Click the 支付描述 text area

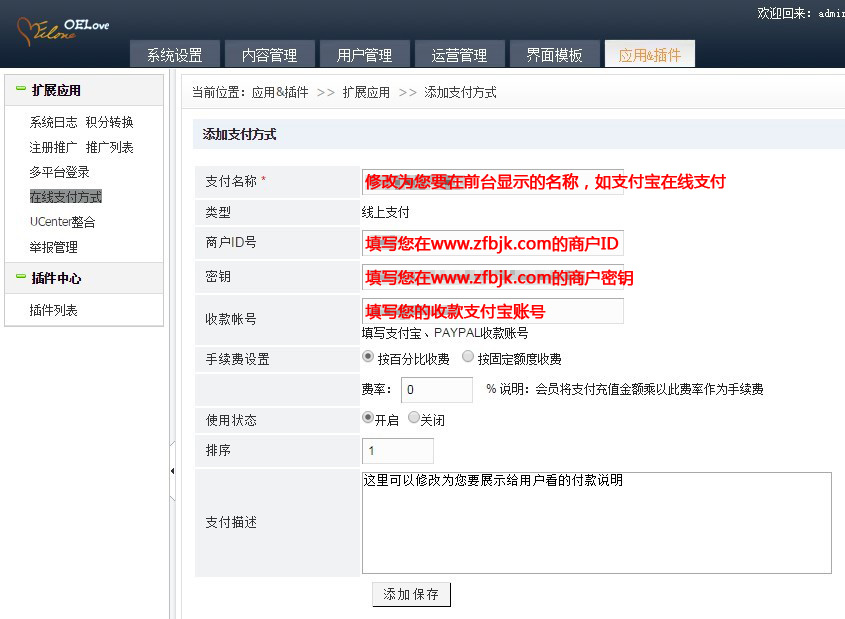pyautogui.click(x=597, y=523)
